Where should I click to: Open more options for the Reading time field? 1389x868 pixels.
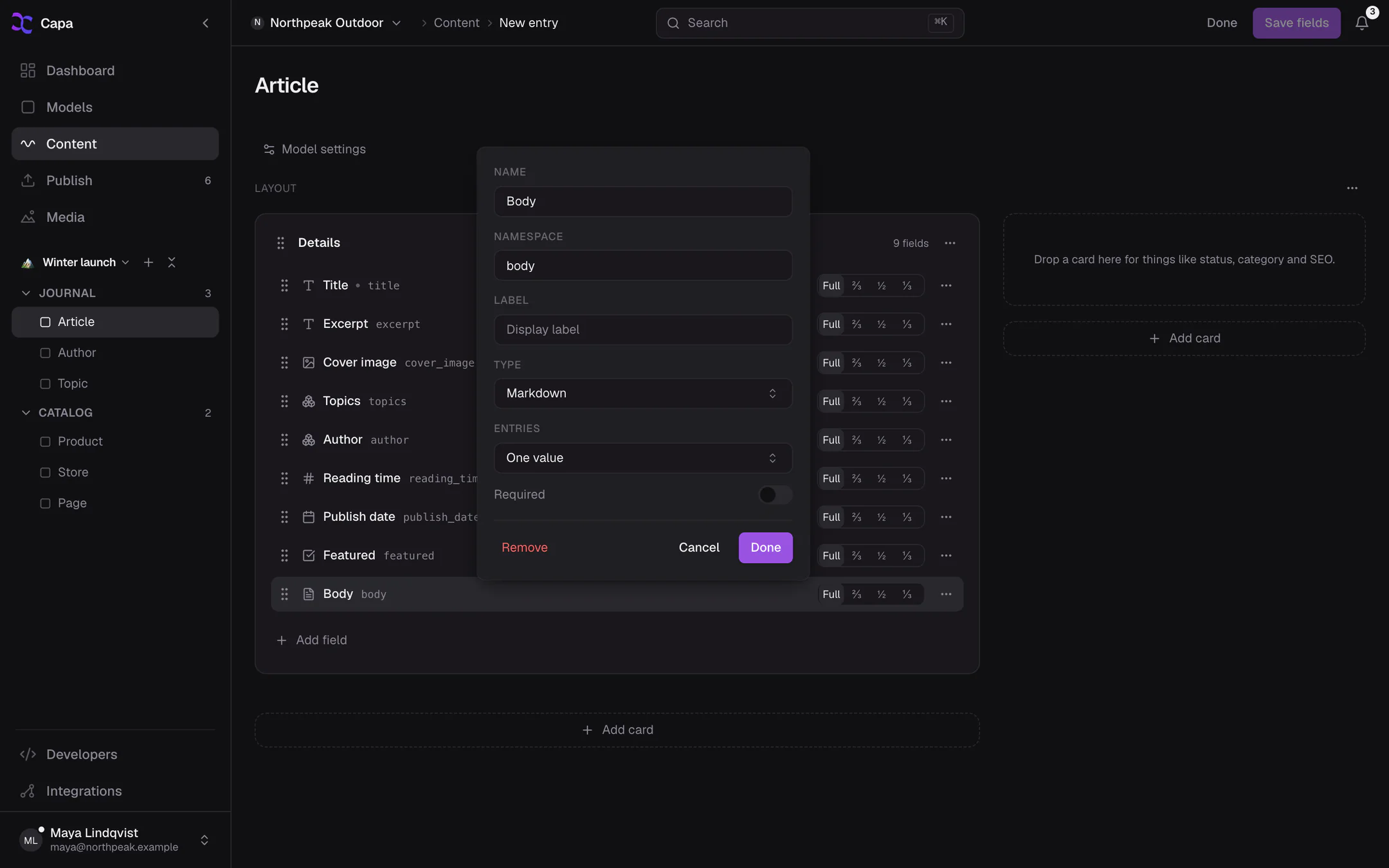pyautogui.click(x=946, y=478)
